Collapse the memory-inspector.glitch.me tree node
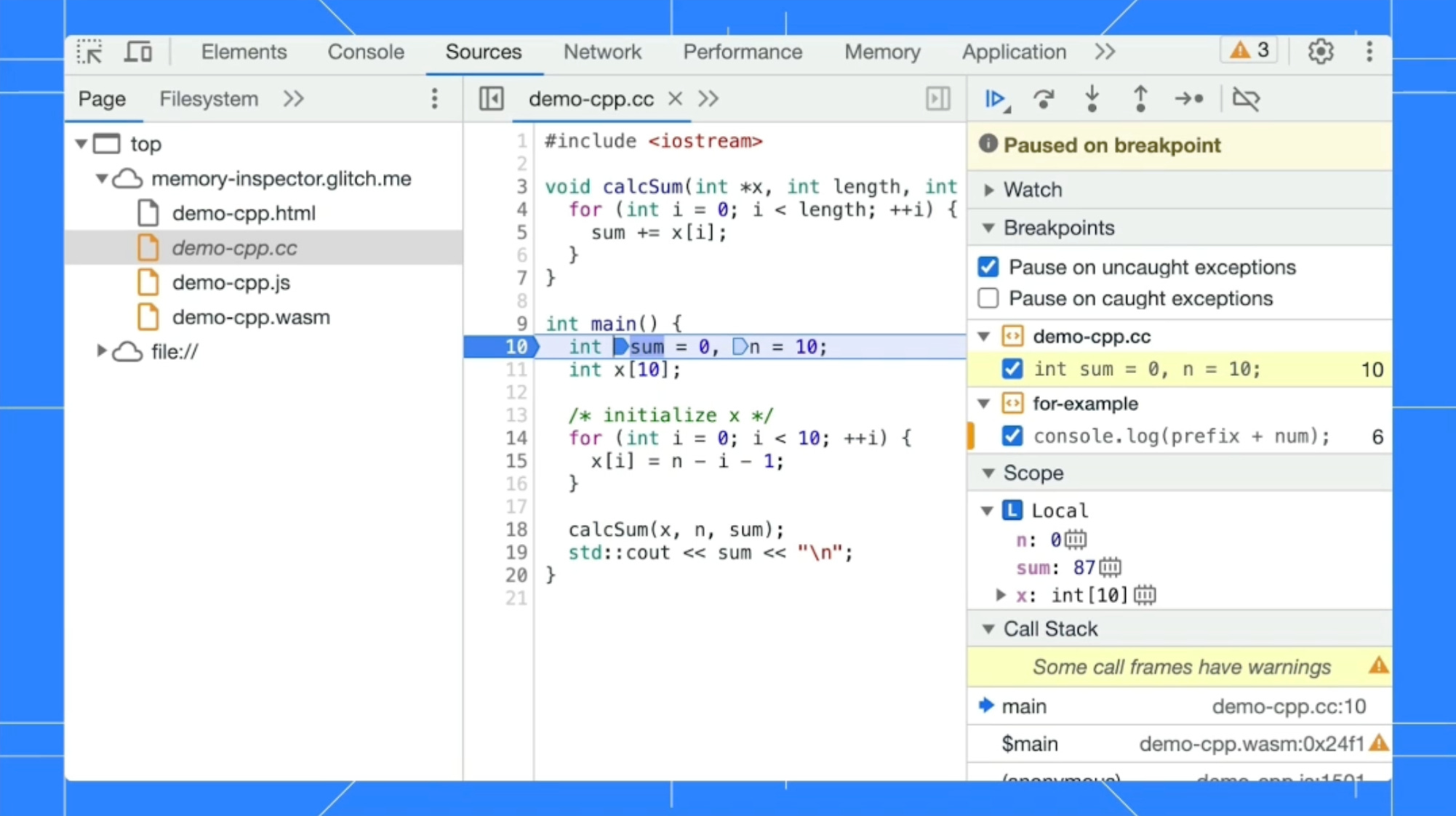This screenshot has width=1456, height=816. point(101,179)
